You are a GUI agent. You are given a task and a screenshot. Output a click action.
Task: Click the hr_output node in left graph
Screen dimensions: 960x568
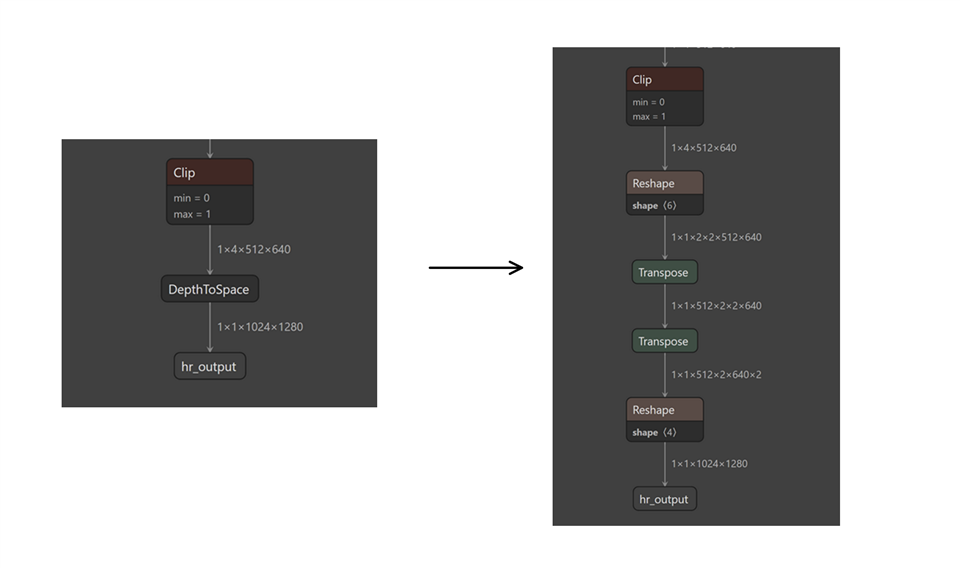pyautogui.click(x=210, y=366)
